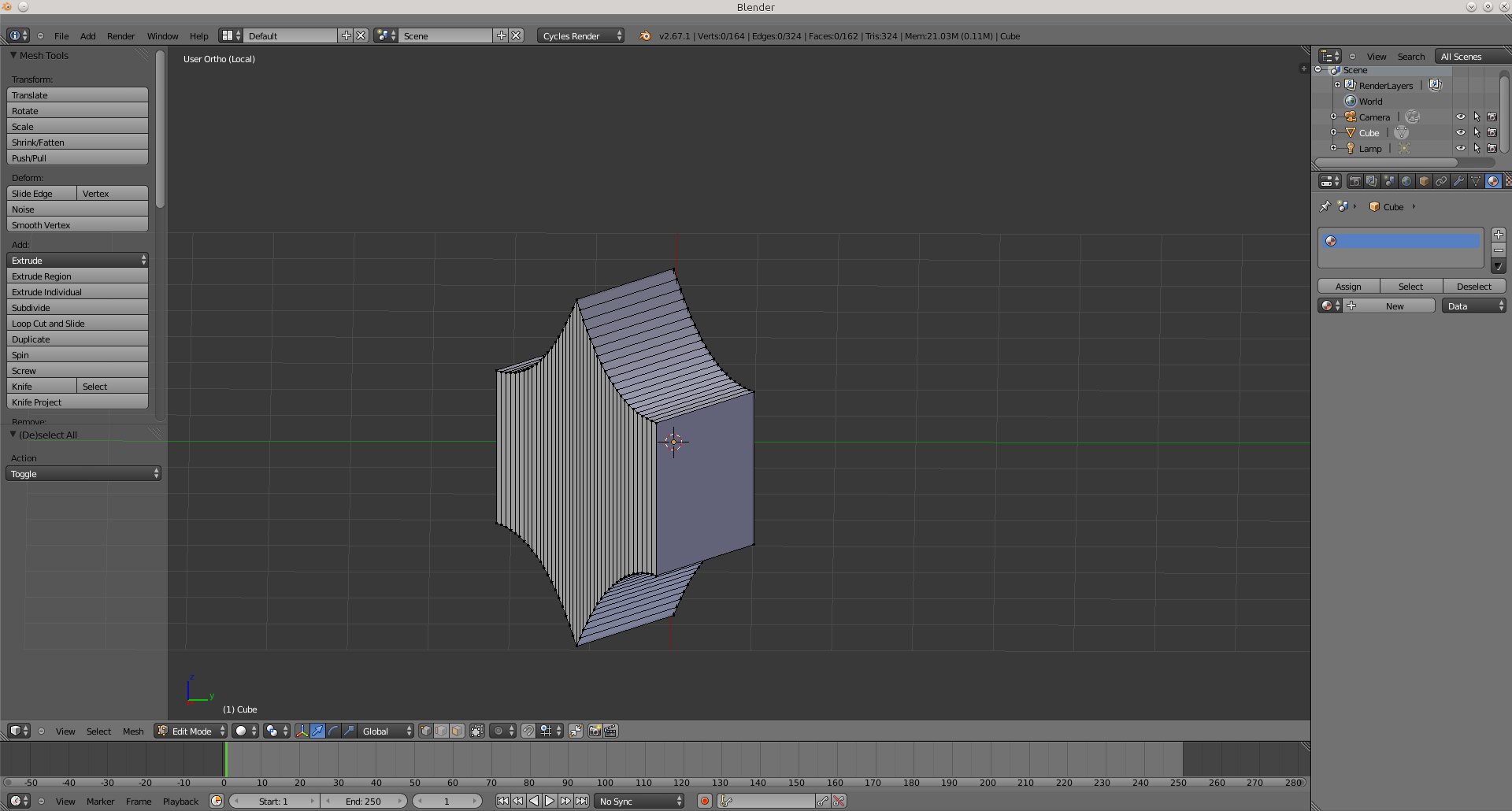Click the End: 250 frame field
This screenshot has width=1512, height=811.
[363, 802]
